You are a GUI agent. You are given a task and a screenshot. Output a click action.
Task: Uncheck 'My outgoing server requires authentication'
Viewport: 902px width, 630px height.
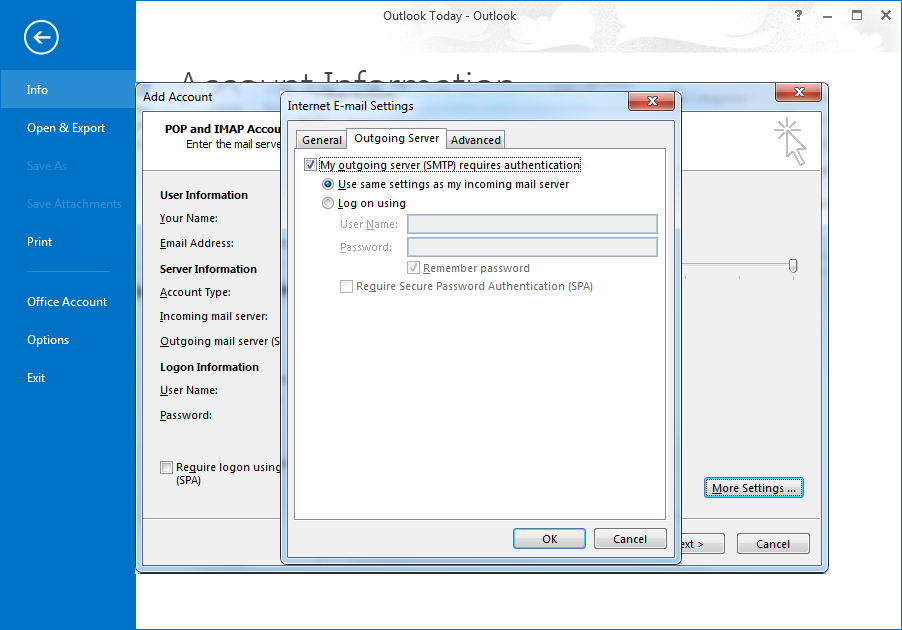coord(310,165)
